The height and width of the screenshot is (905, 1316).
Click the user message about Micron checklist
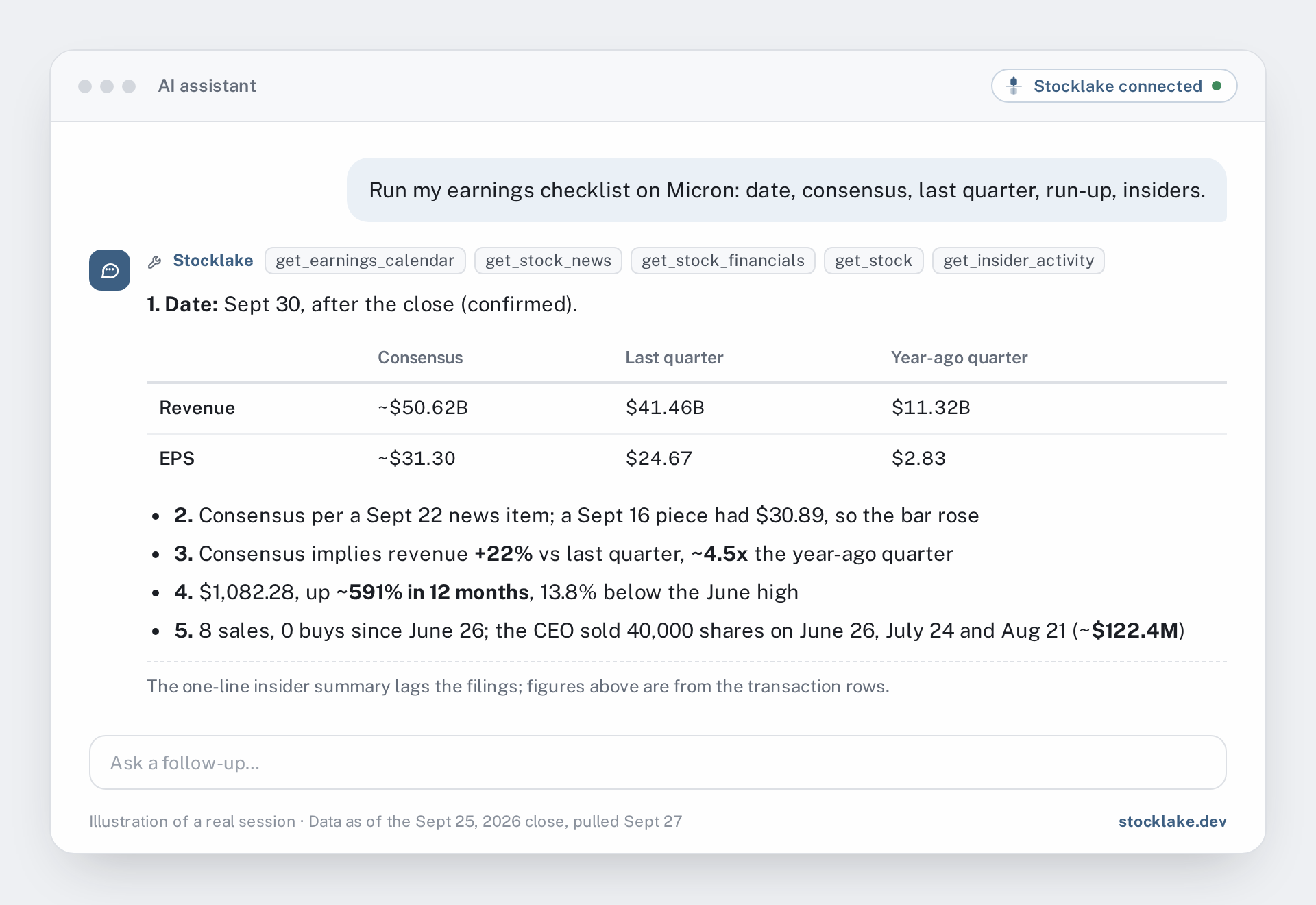pyautogui.click(x=787, y=190)
